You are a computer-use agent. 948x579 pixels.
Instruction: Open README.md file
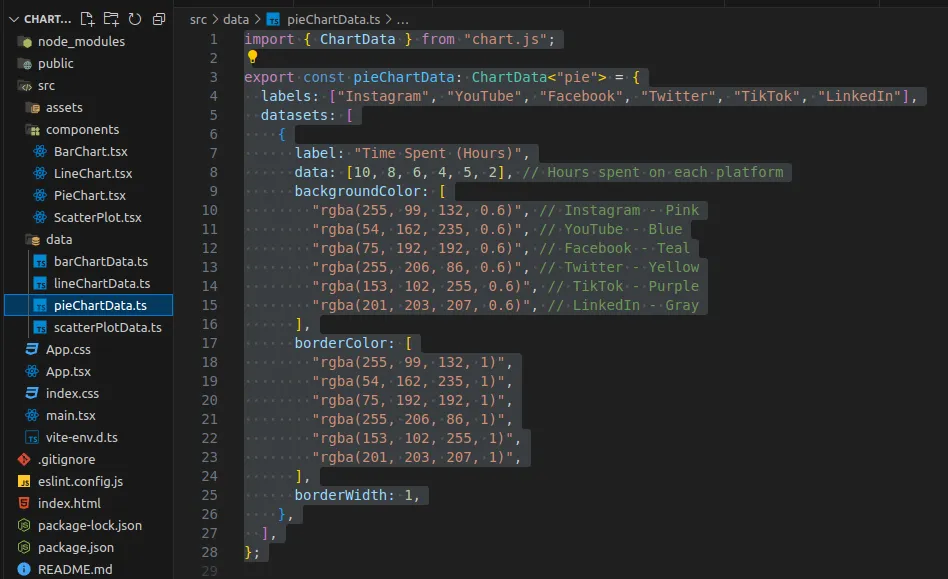(x=74, y=569)
